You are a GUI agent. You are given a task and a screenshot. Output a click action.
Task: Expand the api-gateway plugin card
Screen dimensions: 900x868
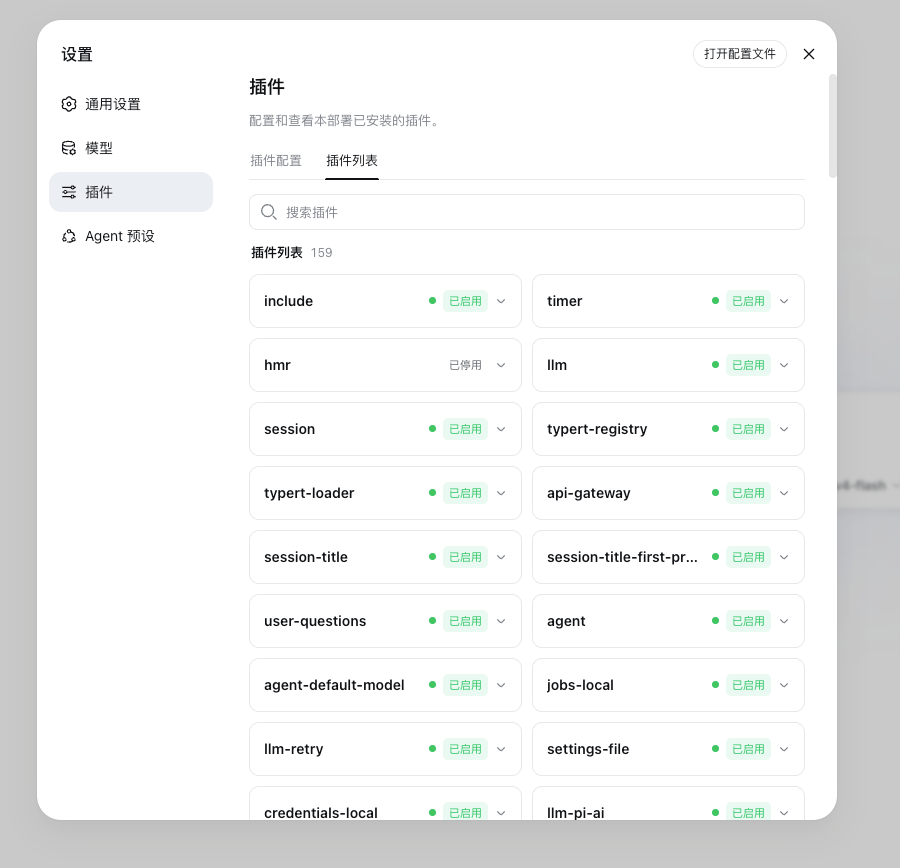coord(784,493)
